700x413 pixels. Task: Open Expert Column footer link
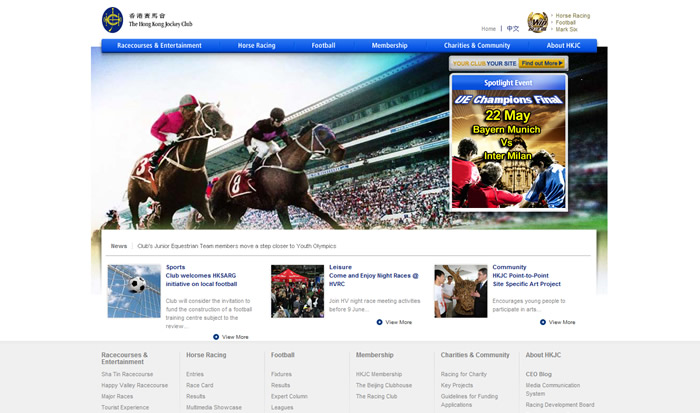point(289,396)
